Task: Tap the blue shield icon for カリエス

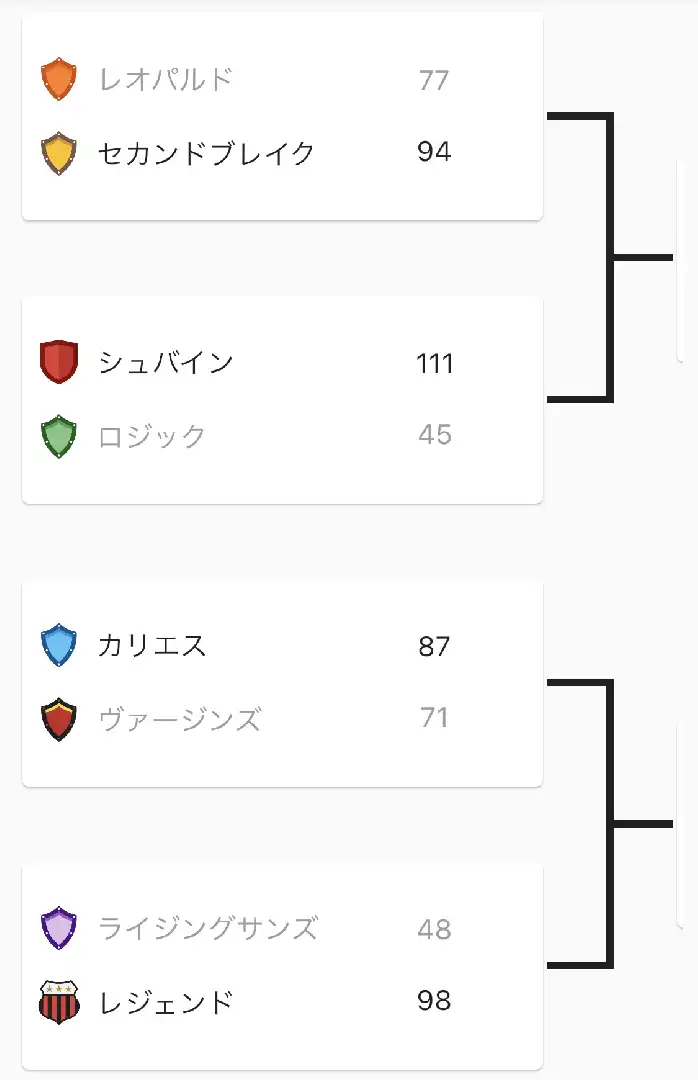Action: click(x=59, y=645)
